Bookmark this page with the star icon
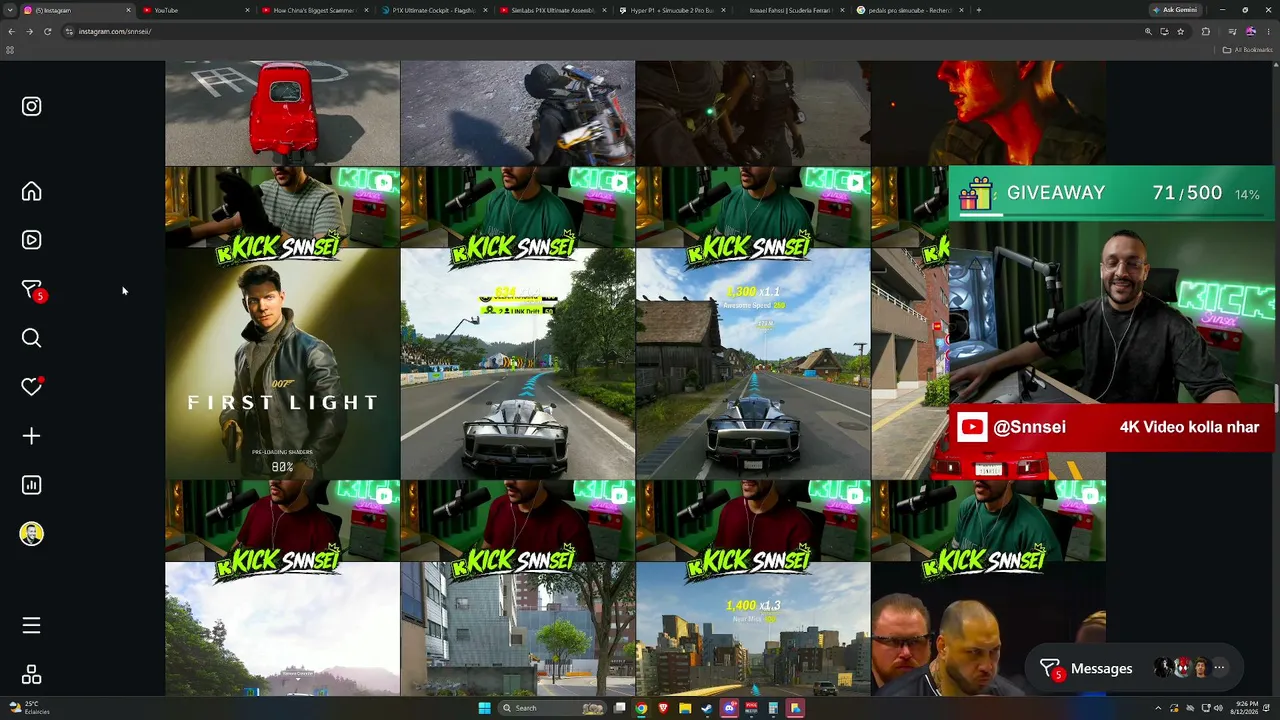This screenshot has height=720, width=1280. 1181,31
